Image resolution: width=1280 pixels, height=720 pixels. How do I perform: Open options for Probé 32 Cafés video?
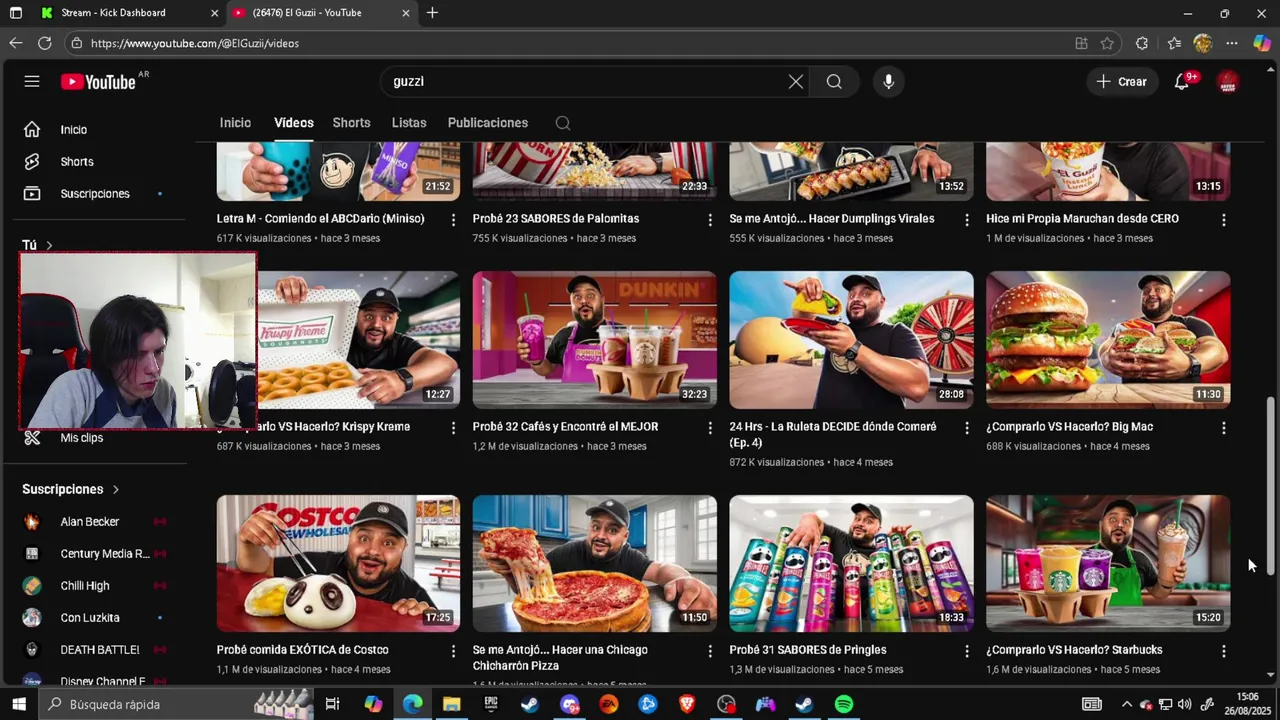tap(710, 427)
